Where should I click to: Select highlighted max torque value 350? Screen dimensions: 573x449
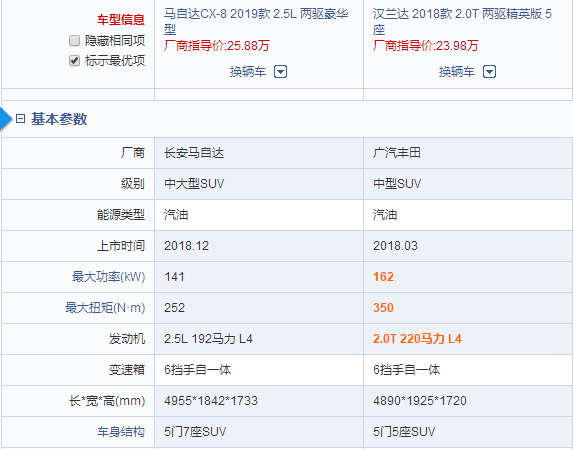tap(383, 308)
